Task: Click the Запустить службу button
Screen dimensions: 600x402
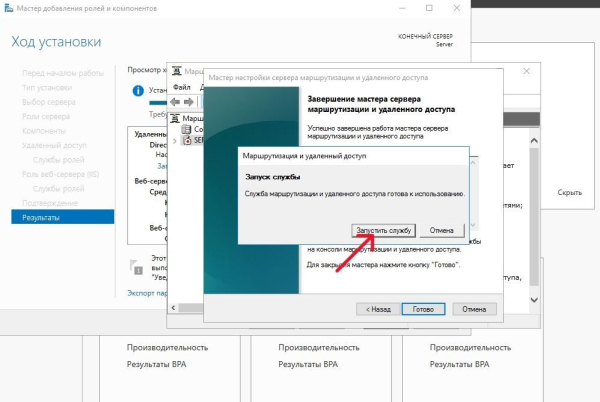Action: click(383, 230)
